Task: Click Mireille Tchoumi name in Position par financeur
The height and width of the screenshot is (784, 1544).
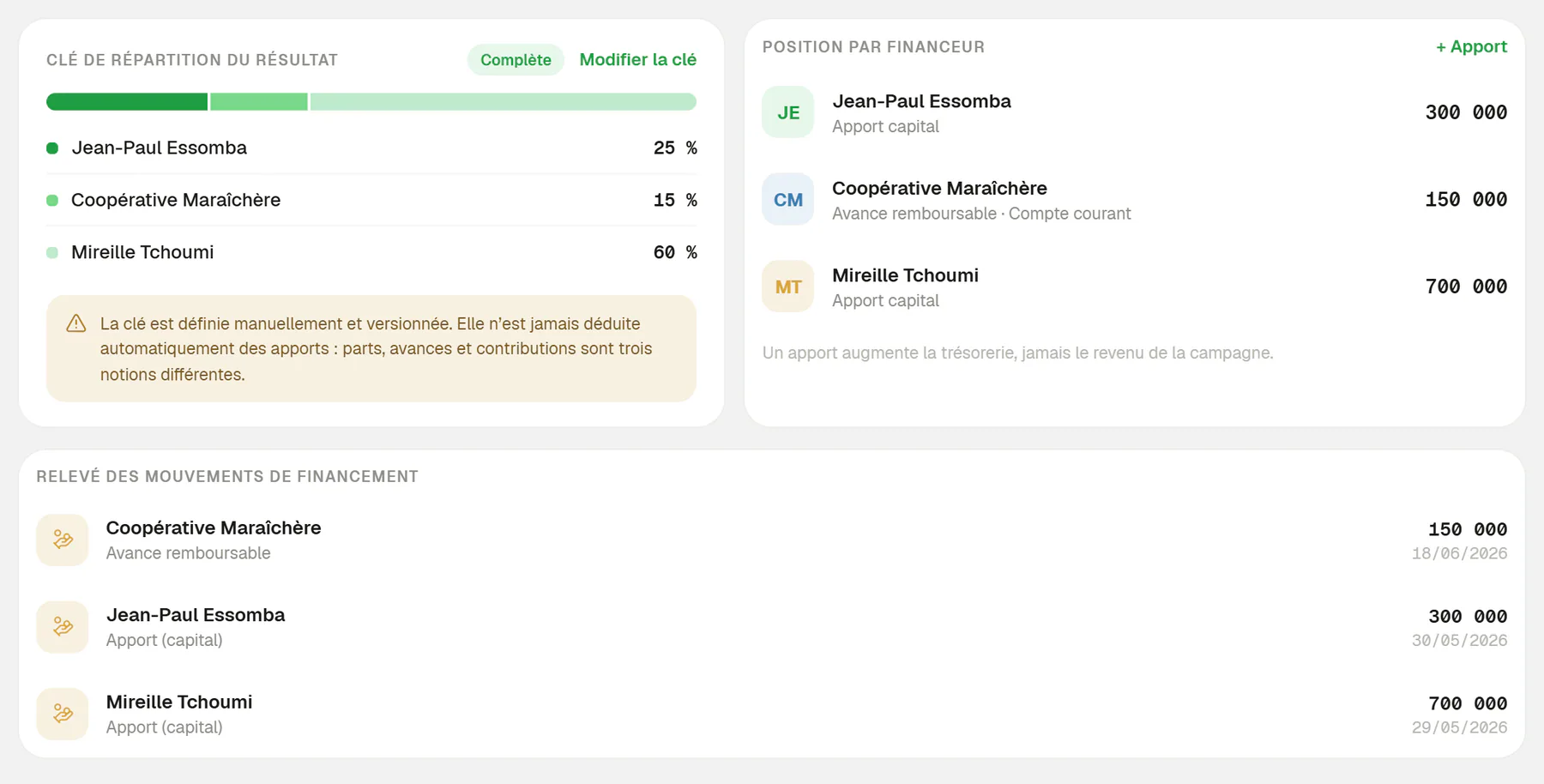Action: (x=905, y=275)
